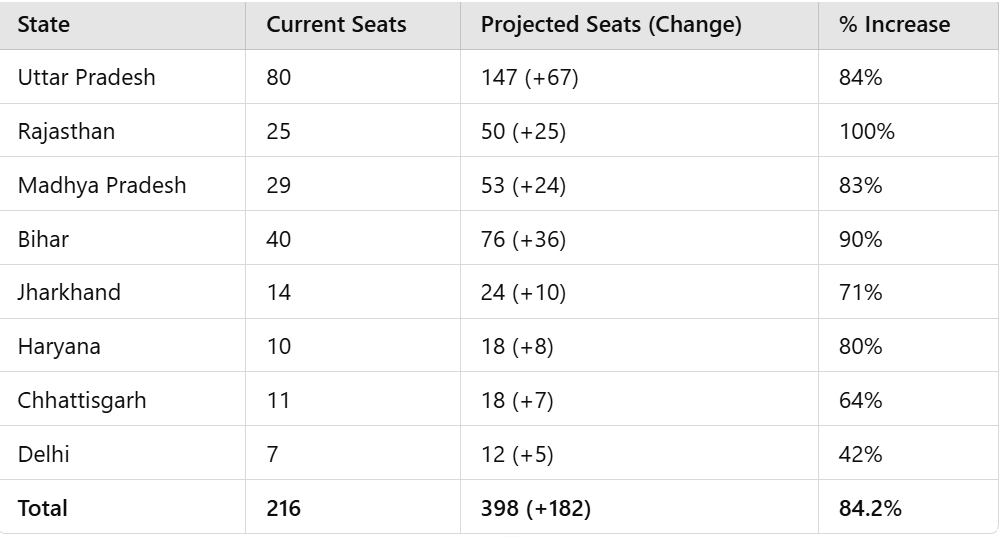Select the 84.2% total increase cell
The height and width of the screenshot is (537, 1000).
click(x=870, y=508)
